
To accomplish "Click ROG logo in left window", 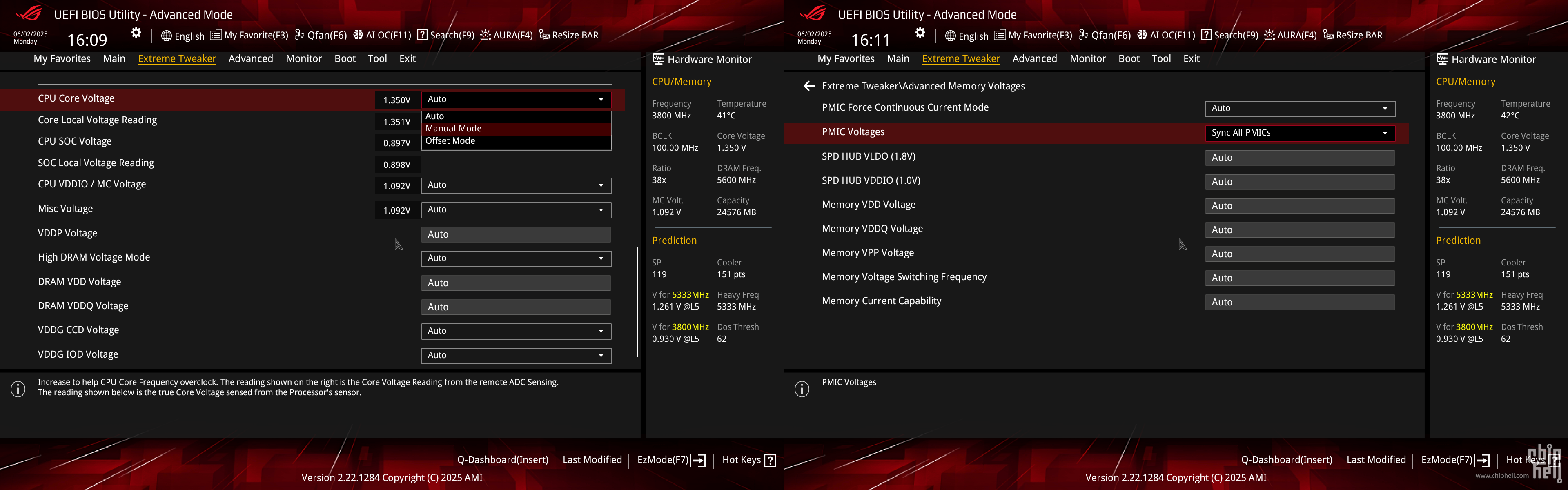I will [x=29, y=13].
